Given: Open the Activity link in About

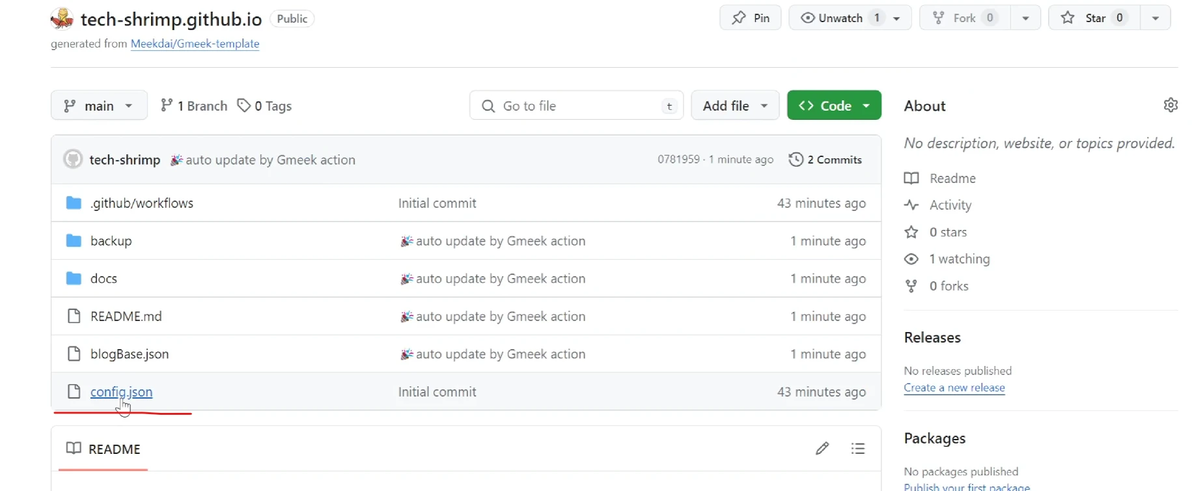Looking at the screenshot, I should [x=950, y=205].
